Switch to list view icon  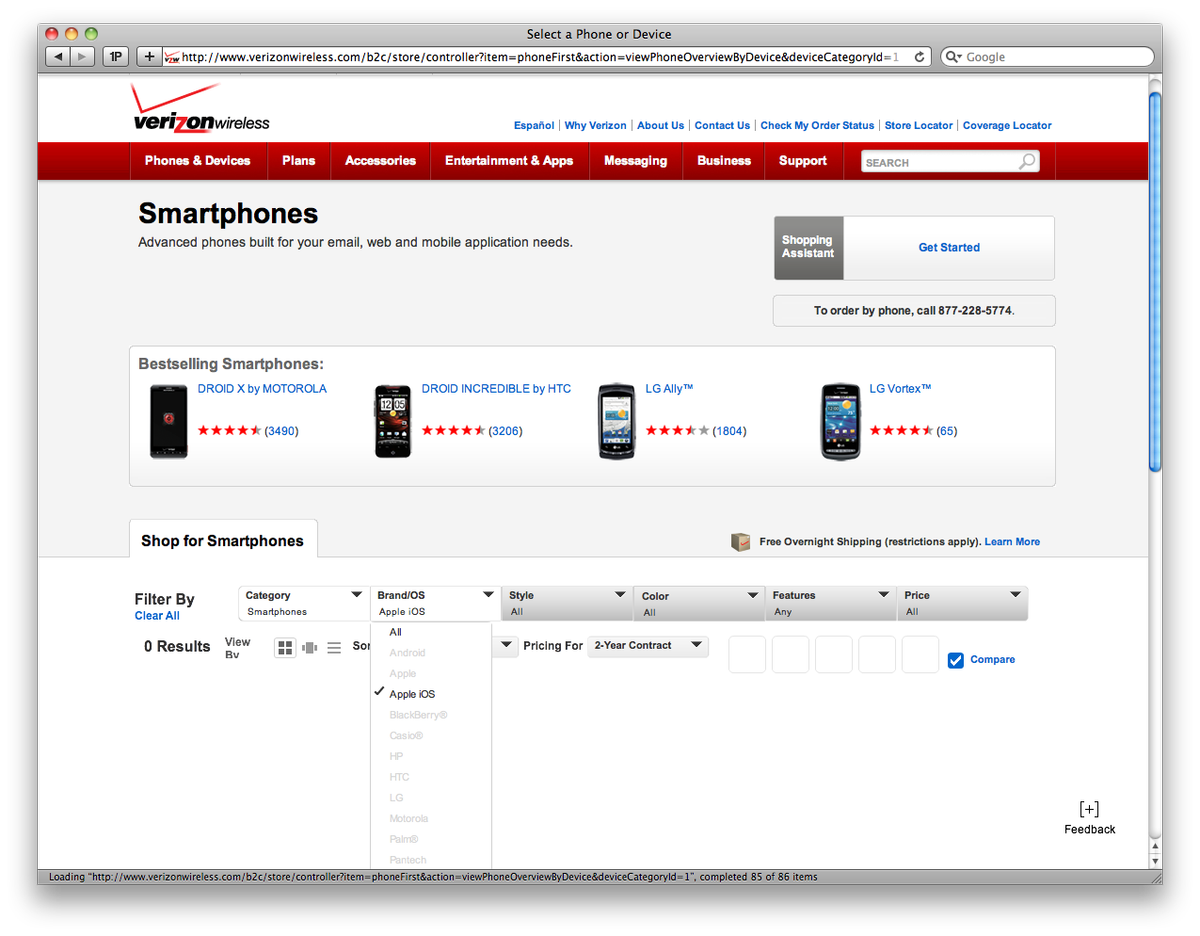[x=334, y=647]
